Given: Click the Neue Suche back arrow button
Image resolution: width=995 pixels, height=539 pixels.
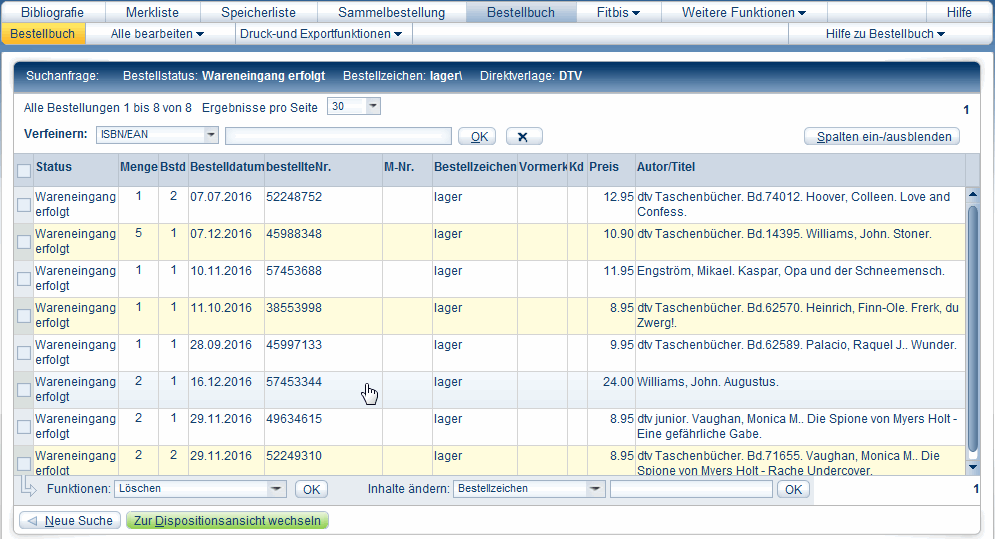Looking at the screenshot, I should pyautogui.click(x=69, y=520).
